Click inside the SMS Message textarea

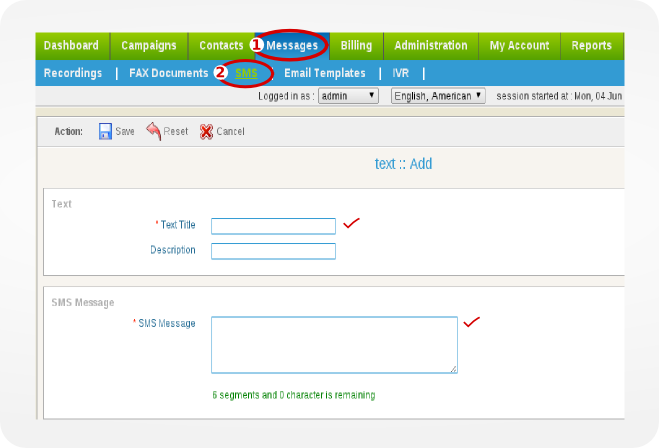pos(334,345)
